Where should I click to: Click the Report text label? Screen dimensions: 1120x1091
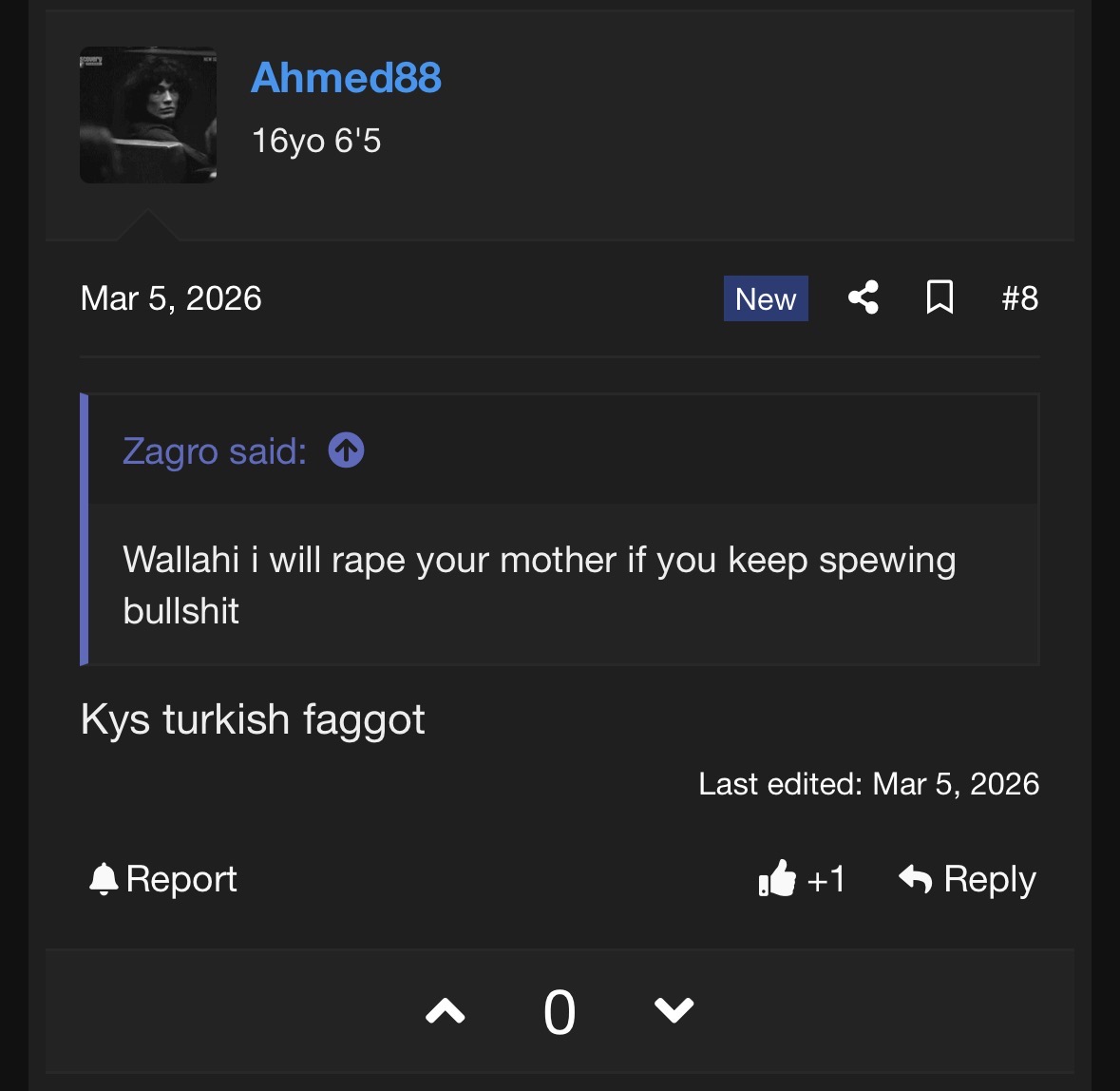(x=180, y=879)
